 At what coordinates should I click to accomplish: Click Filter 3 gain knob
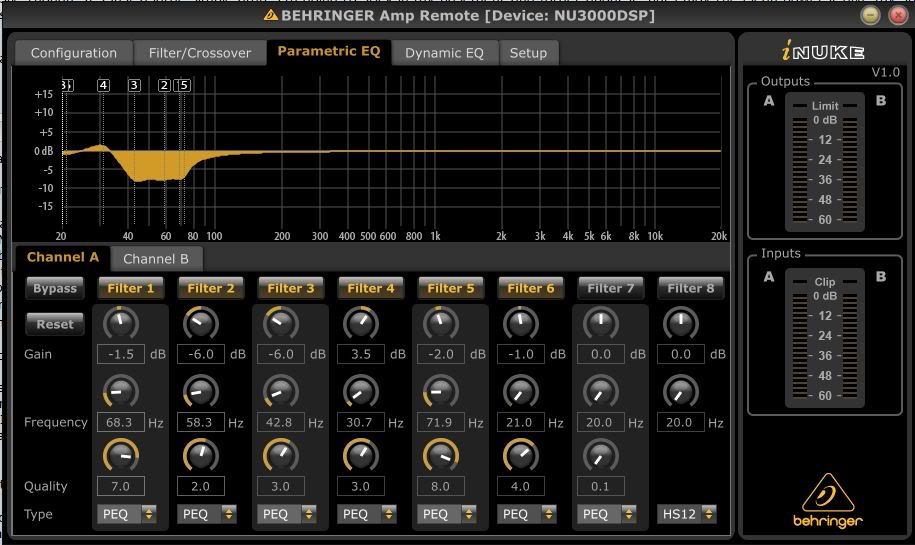coord(281,323)
